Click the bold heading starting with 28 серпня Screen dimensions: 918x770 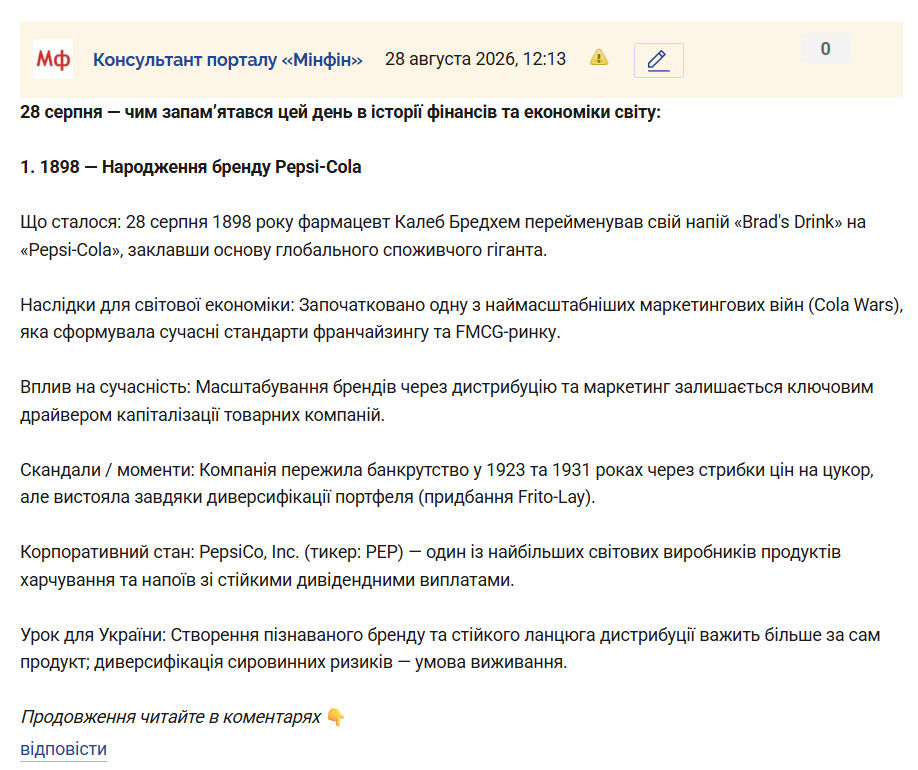(x=340, y=112)
